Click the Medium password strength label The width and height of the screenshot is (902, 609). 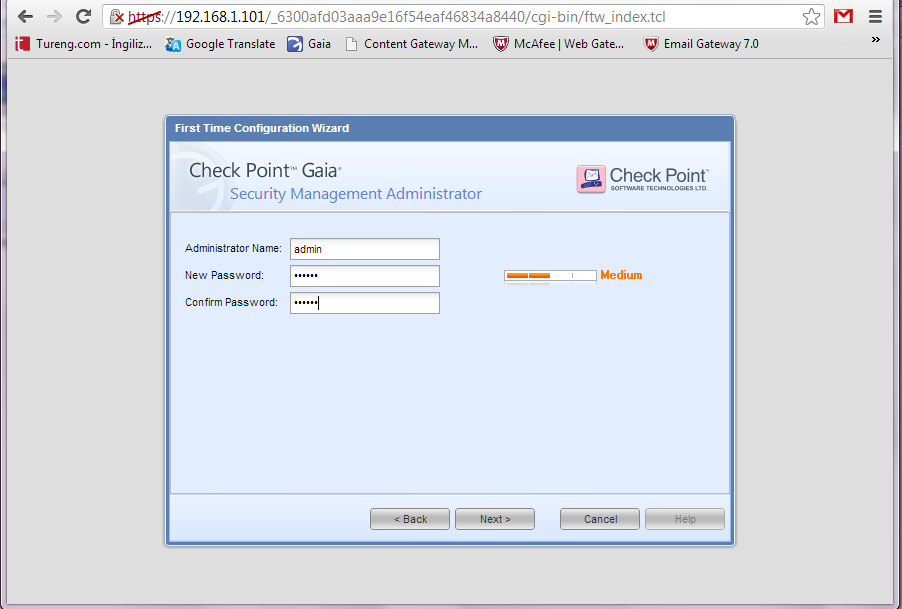click(621, 275)
